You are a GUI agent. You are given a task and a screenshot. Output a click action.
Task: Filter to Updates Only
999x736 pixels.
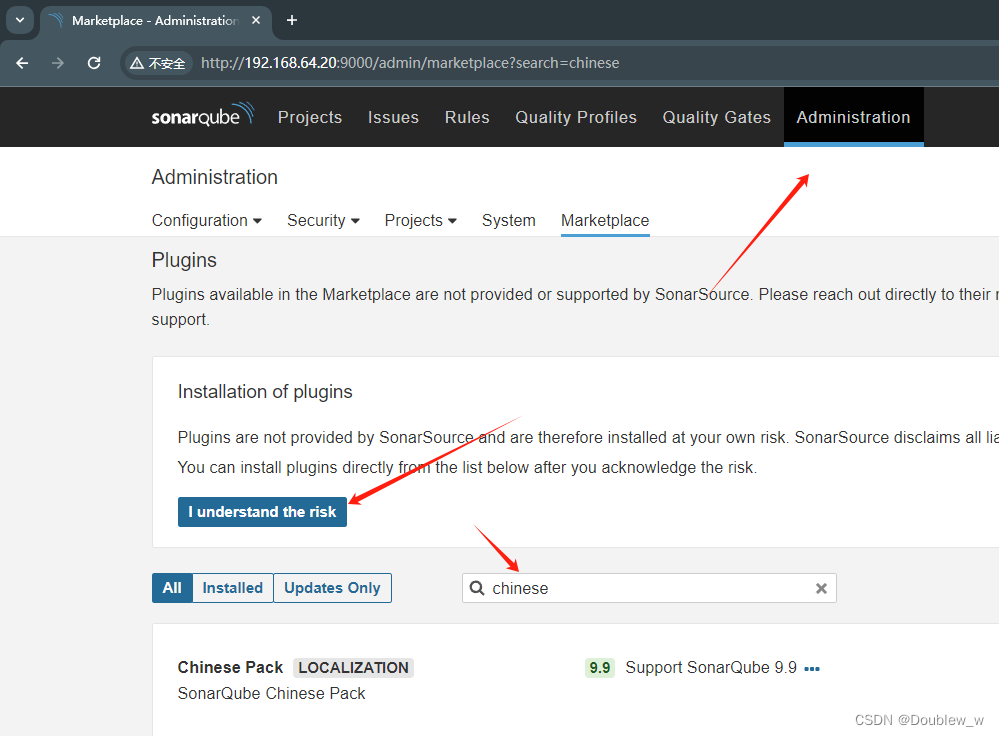(332, 588)
